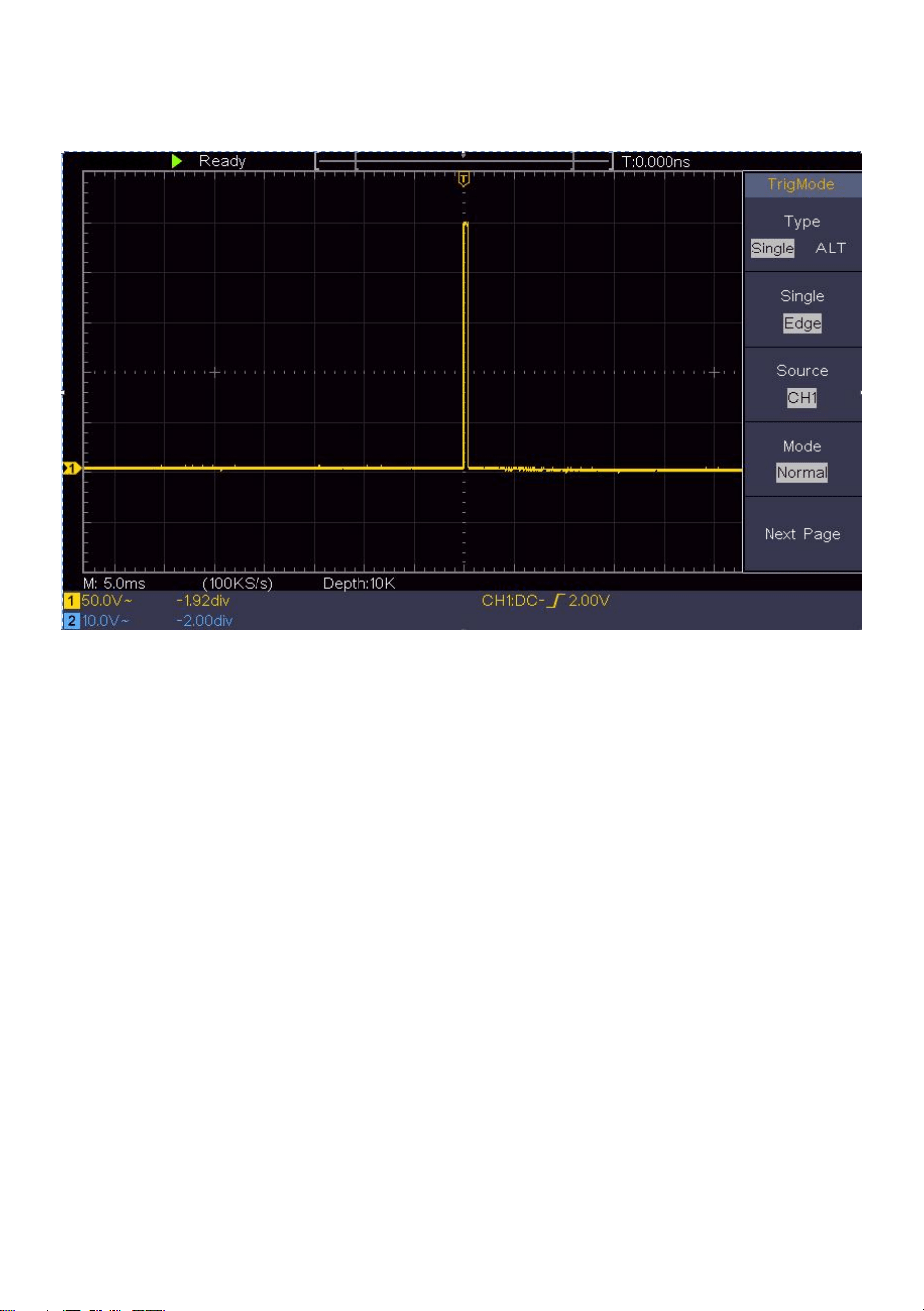Select Single trigger type option

click(772, 249)
